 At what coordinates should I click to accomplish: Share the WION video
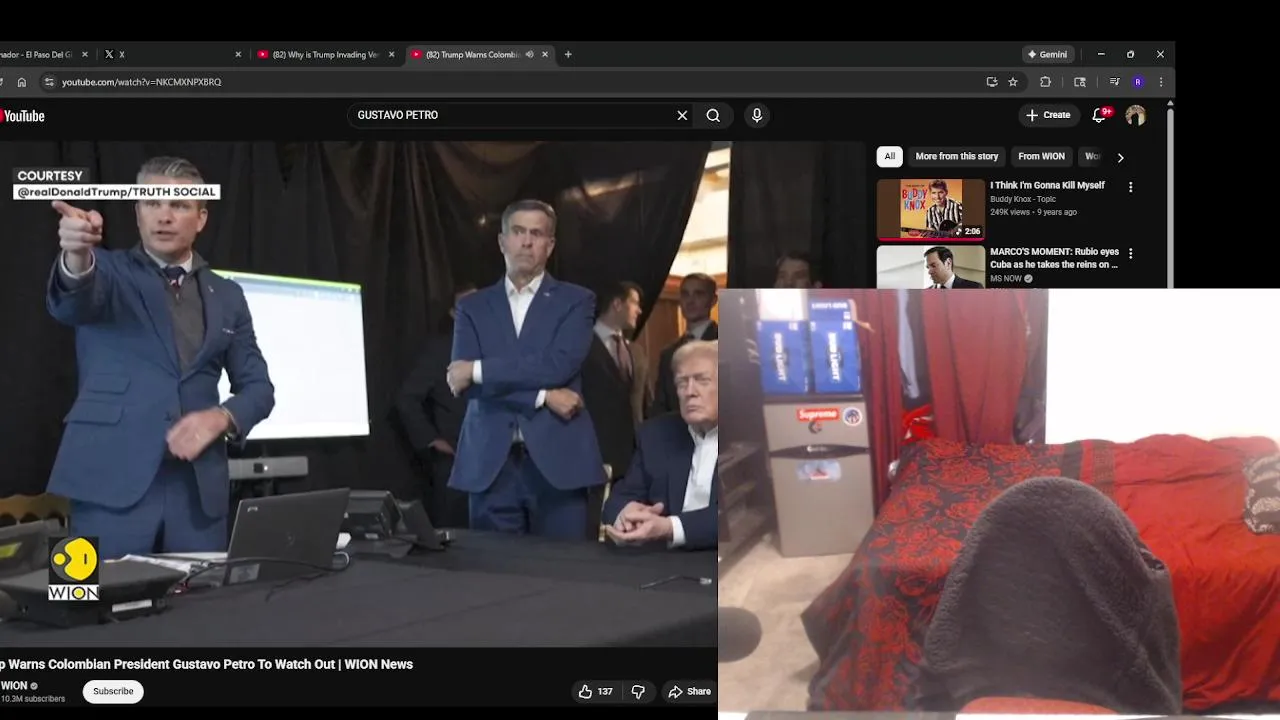tap(689, 691)
